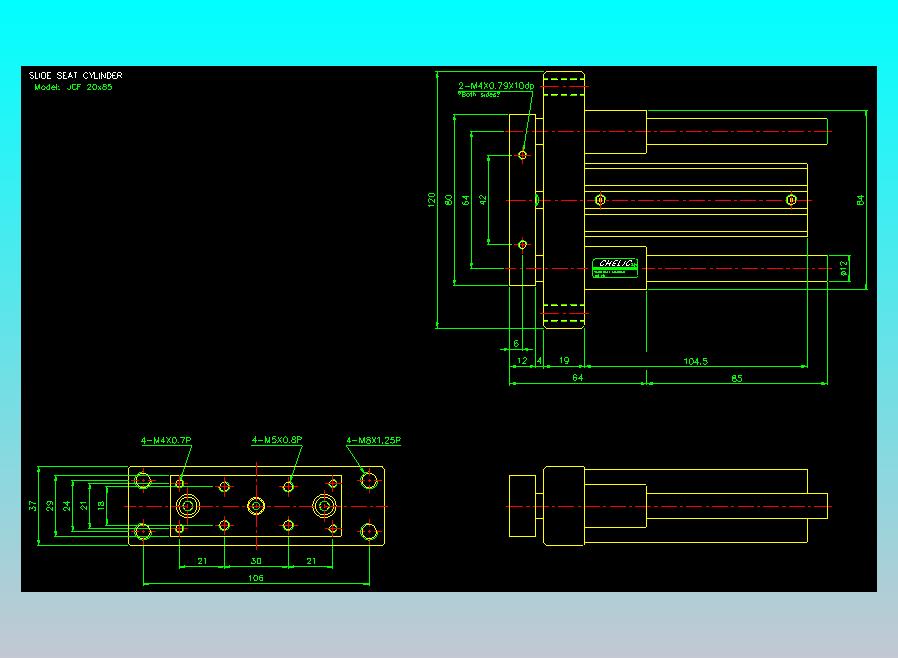Click the "2-M4X0.79X10dp" thread callout
The width and height of the screenshot is (898, 658).
[496, 86]
